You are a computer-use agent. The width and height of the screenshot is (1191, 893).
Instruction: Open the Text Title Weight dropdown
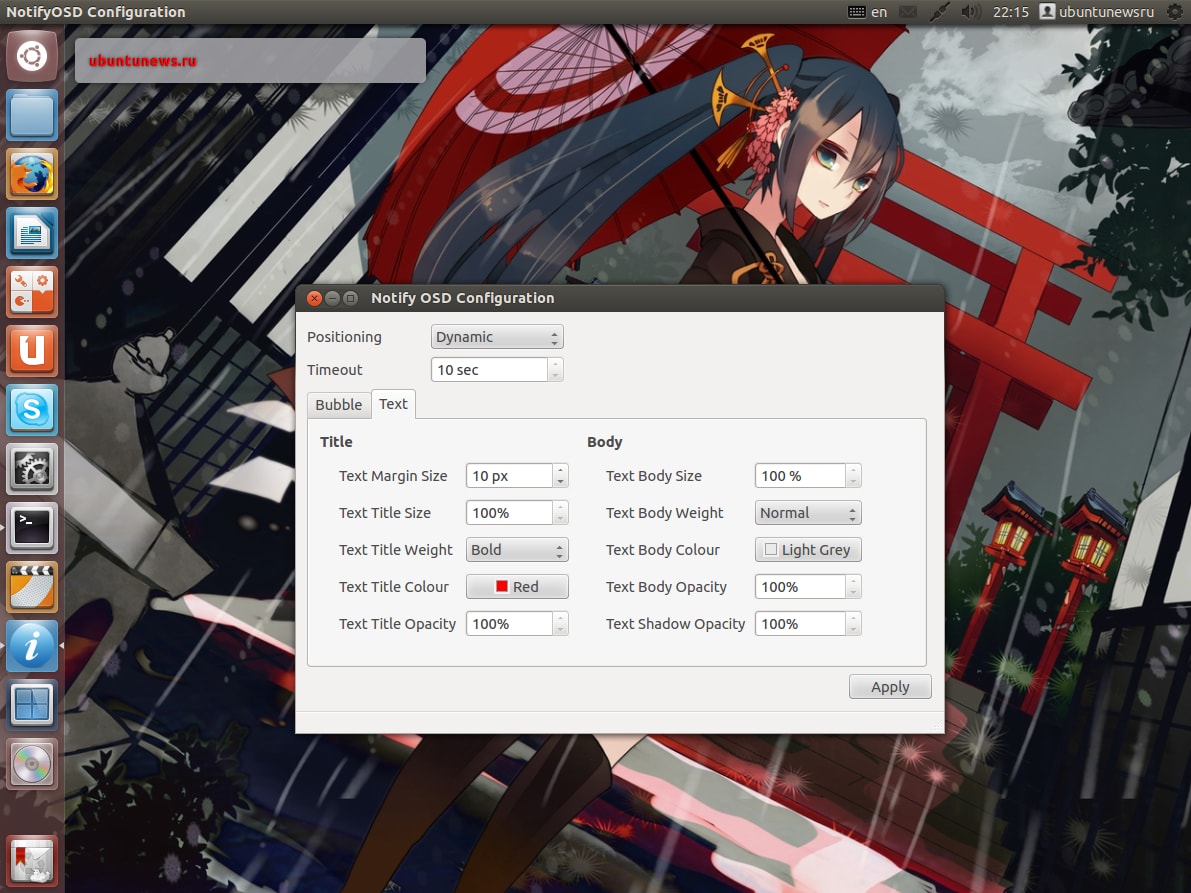coord(517,550)
